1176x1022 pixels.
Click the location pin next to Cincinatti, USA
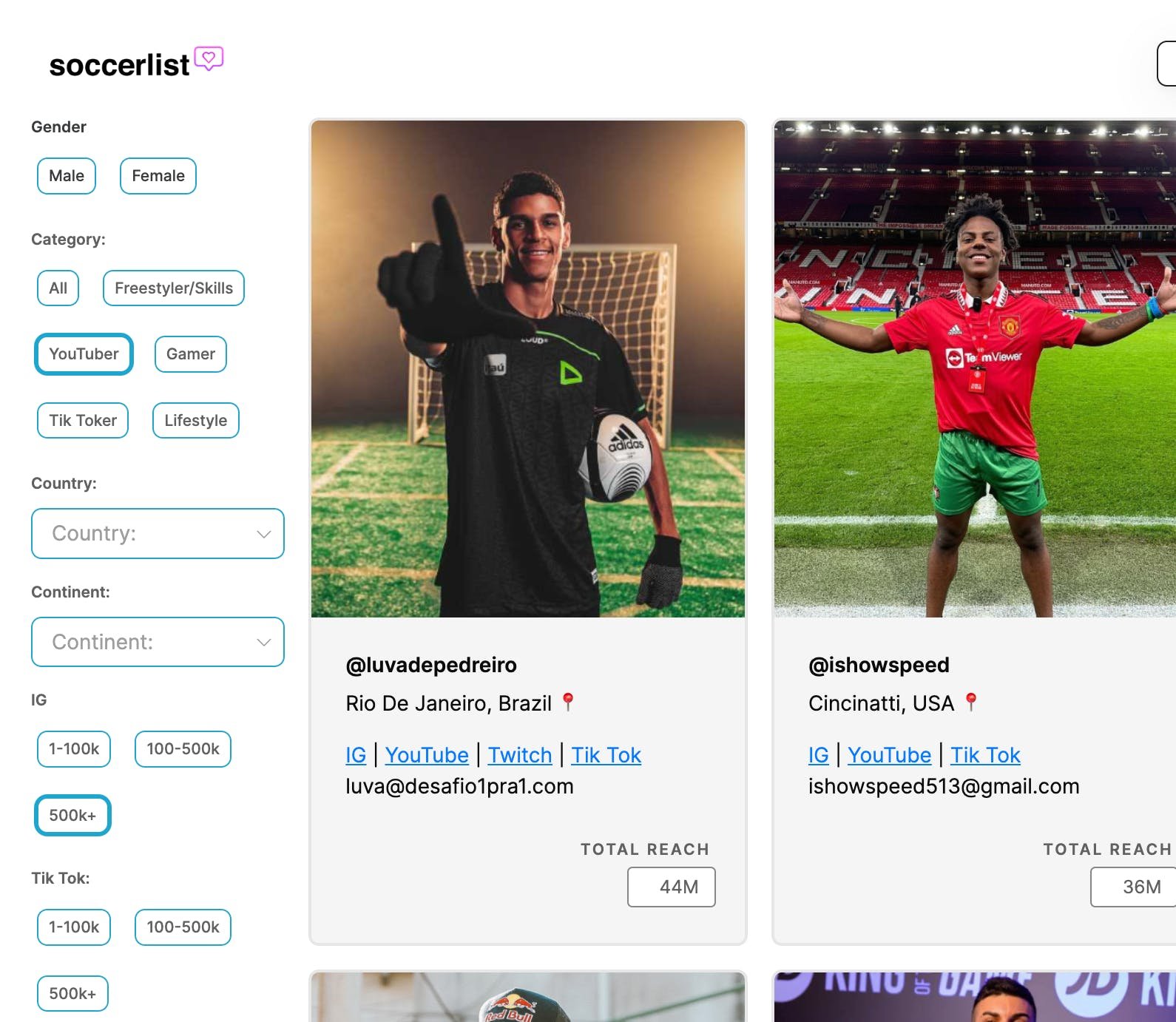pyautogui.click(x=971, y=702)
